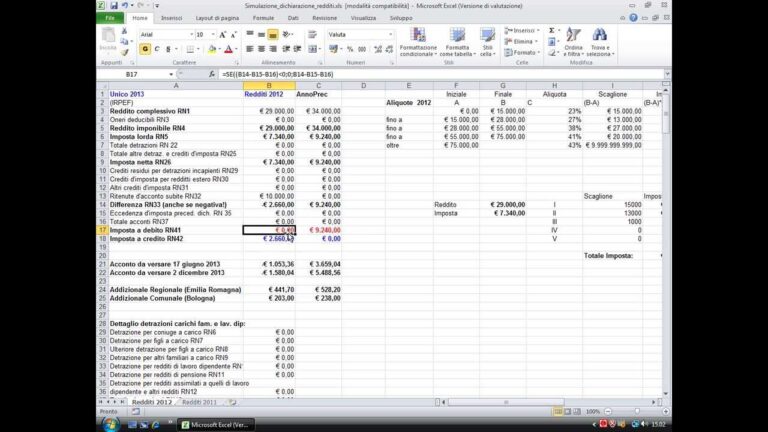Click the Fill down icon
Screen dimensions: 768x432
(x=552, y=42)
